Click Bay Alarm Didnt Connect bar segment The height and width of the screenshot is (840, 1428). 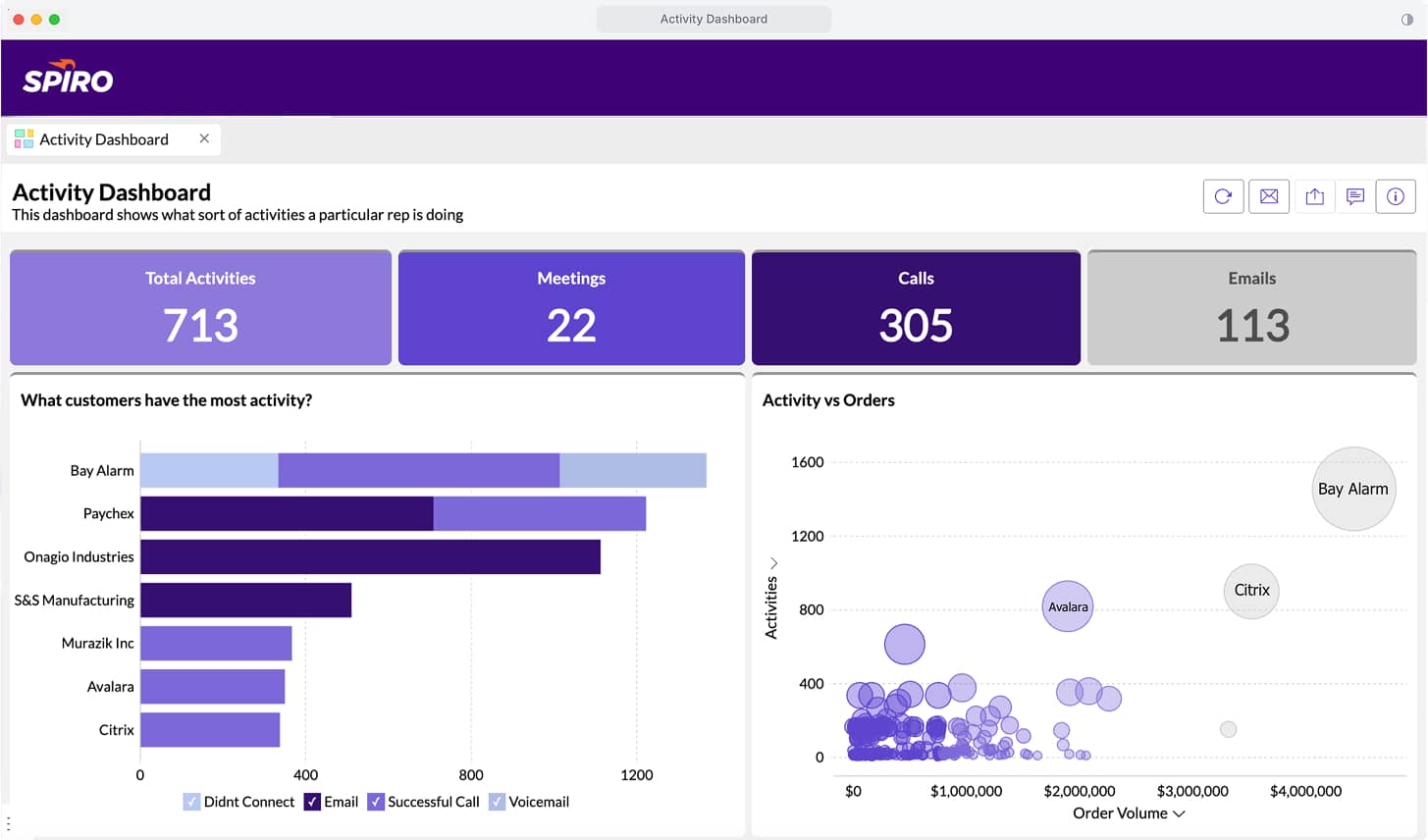point(209,470)
